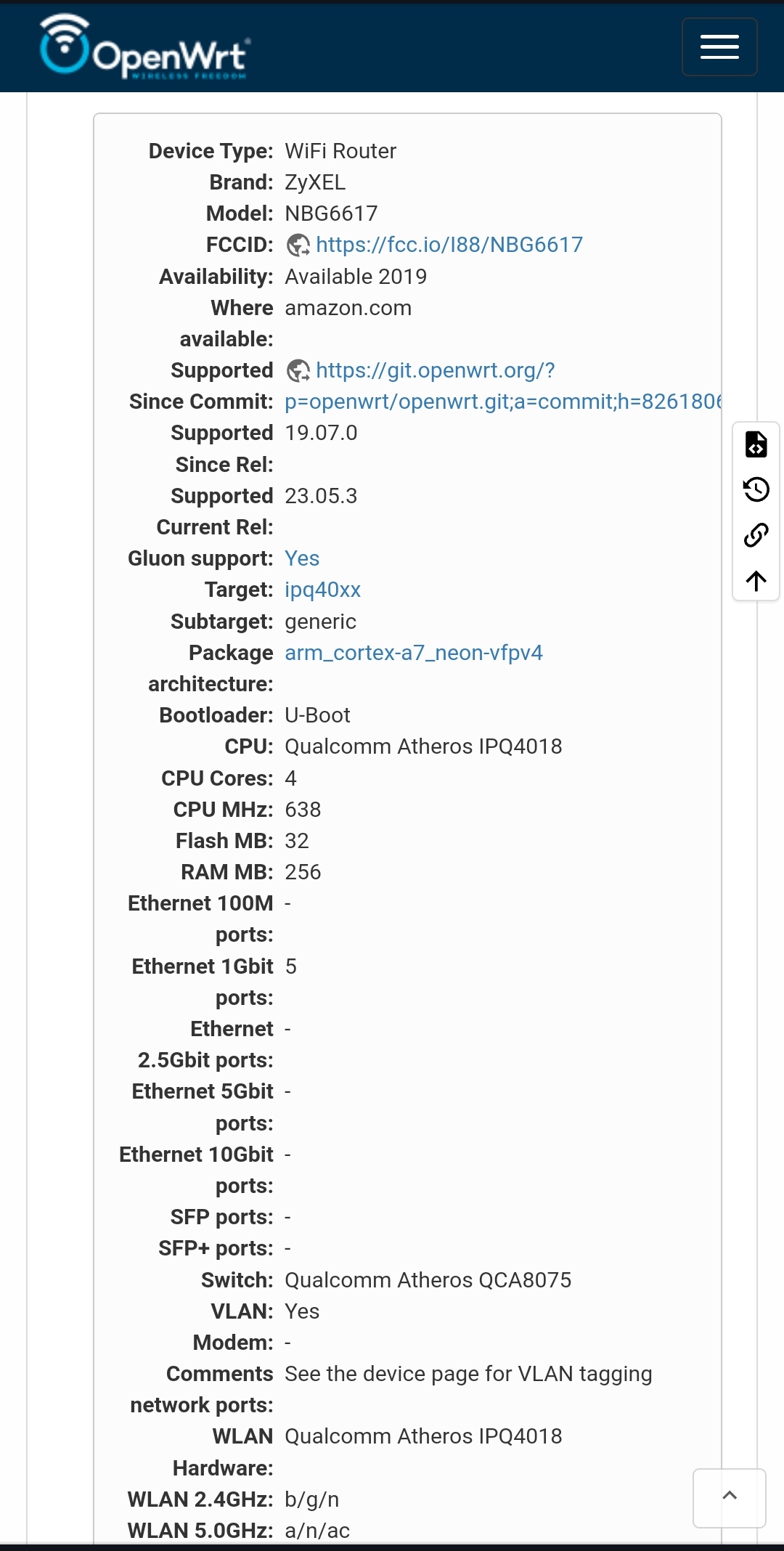Open the hamburger navigation menu

click(x=719, y=47)
